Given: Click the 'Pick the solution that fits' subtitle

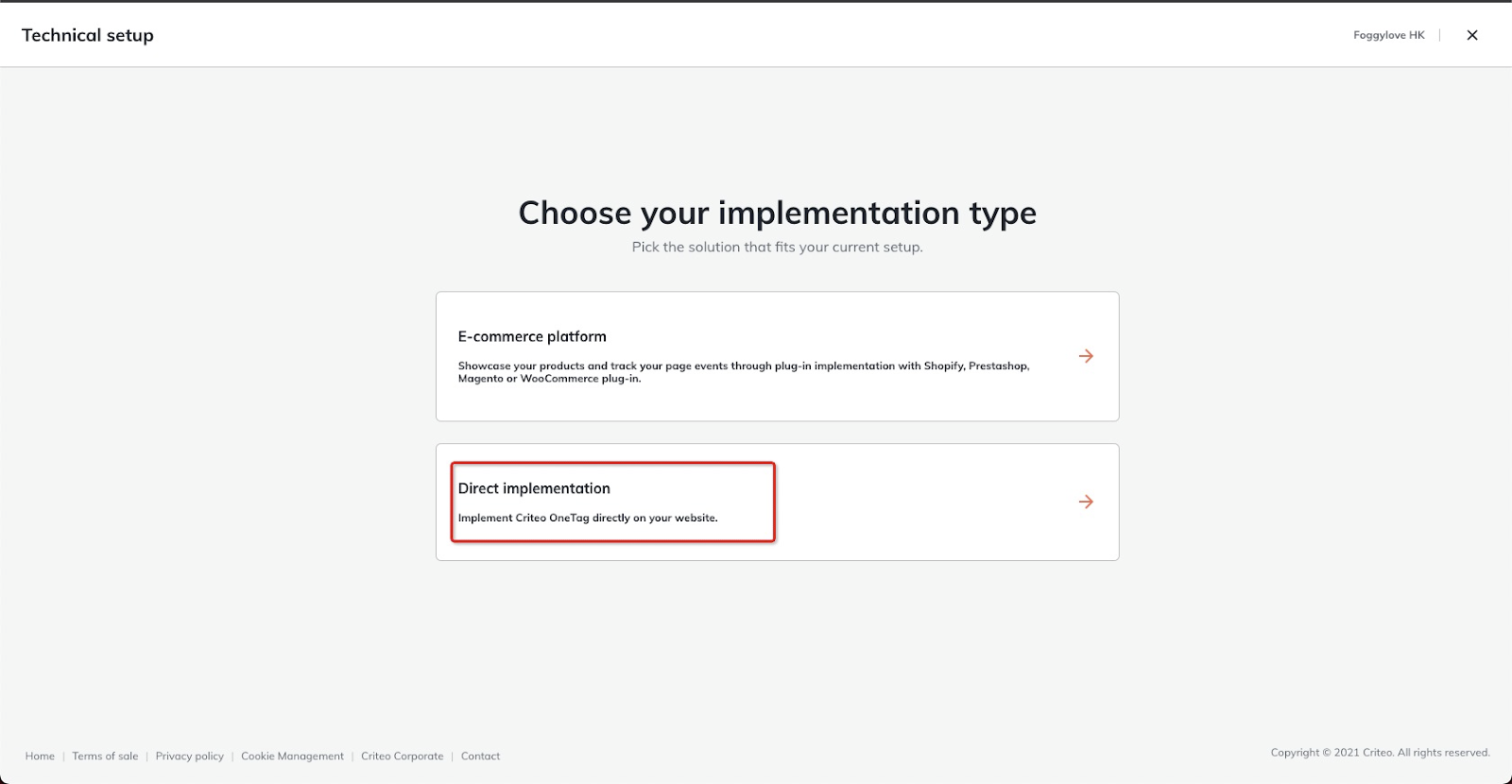Looking at the screenshot, I should [777, 247].
